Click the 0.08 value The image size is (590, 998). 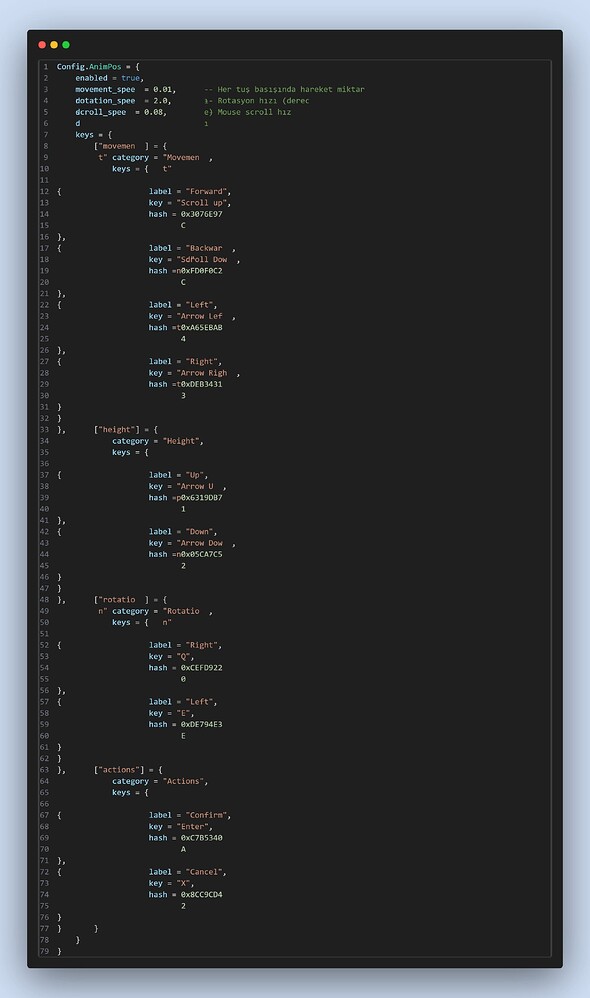[153, 112]
